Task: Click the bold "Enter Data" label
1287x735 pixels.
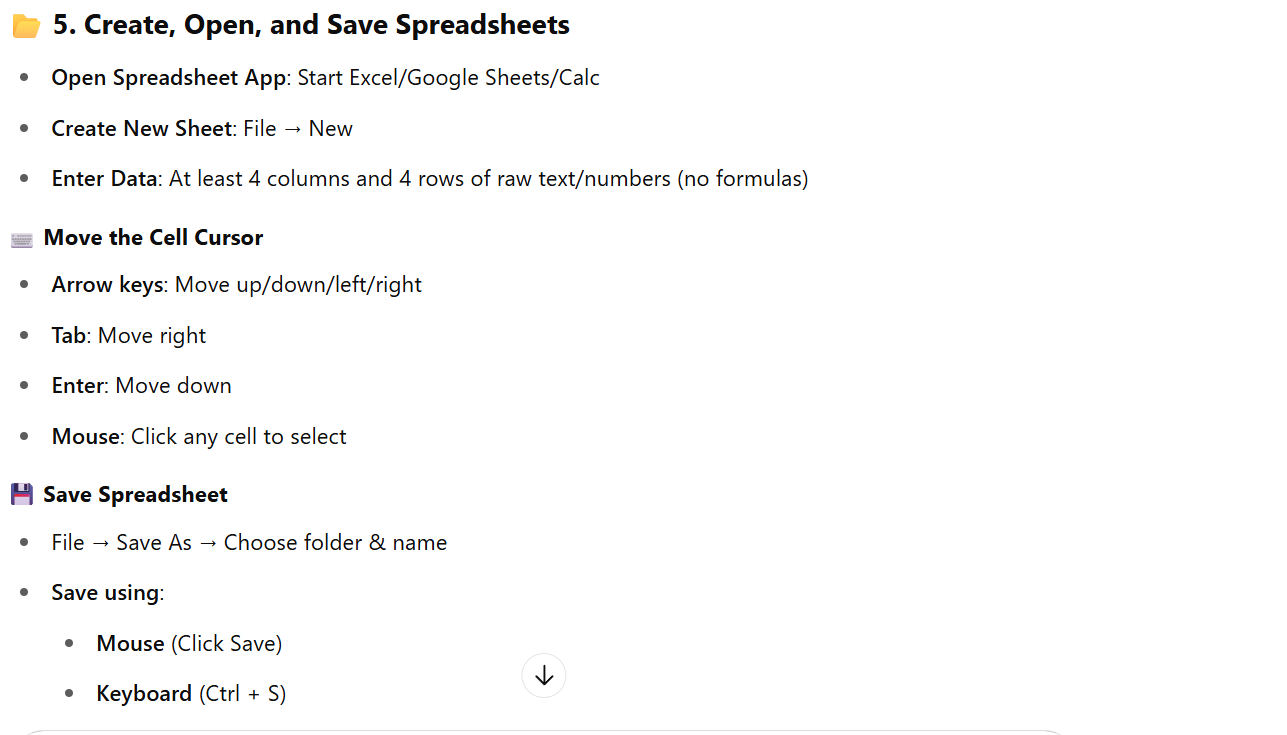Action: tap(104, 179)
